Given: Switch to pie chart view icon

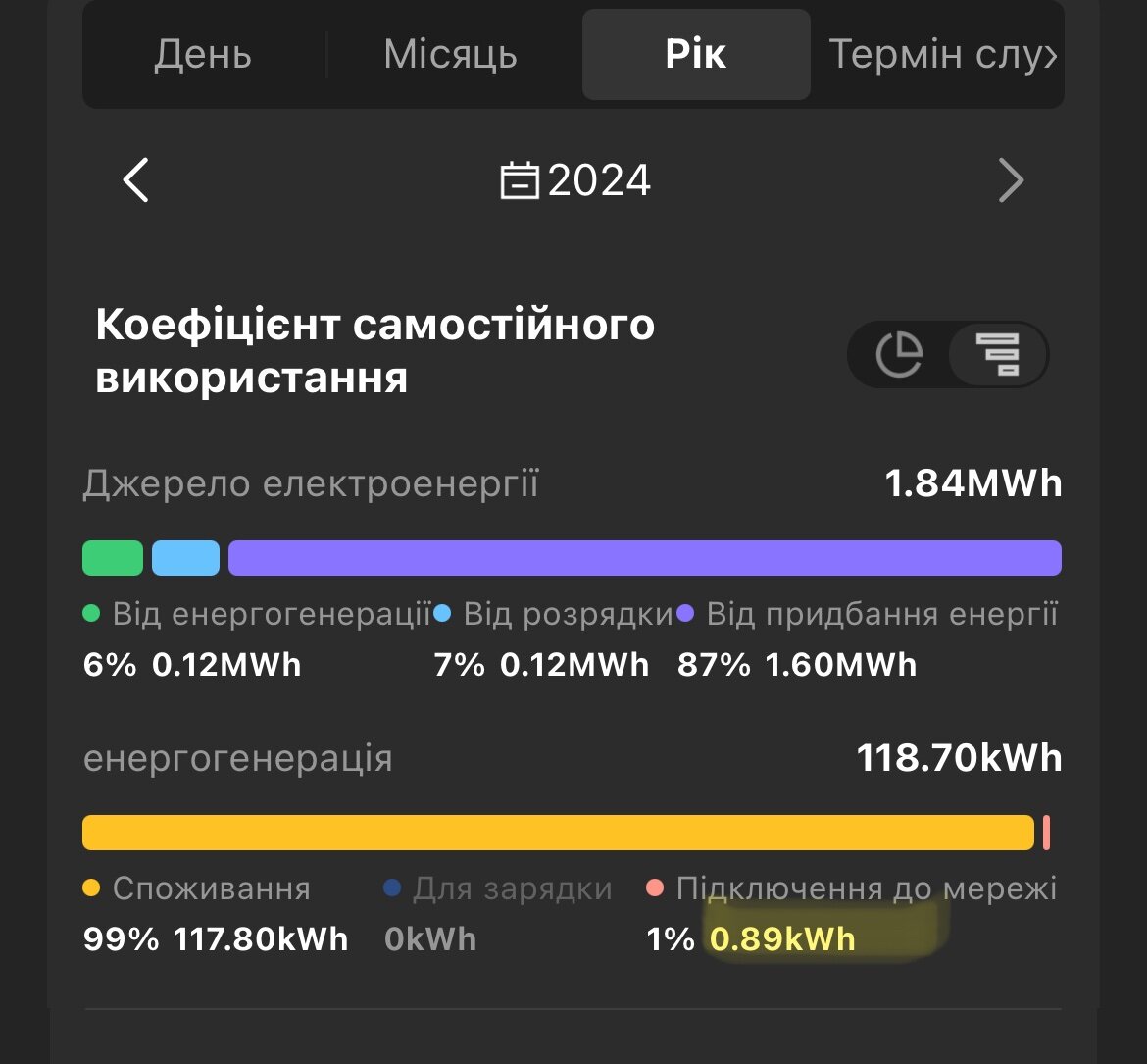Looking at the screenshot, I should coord(898,354).
